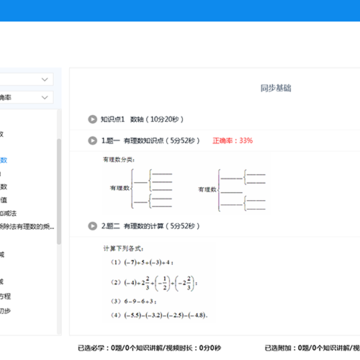The width and height of the screenshot is (360, 360).
Task: Select the highlighted blue chapter item
Action: coord(4,160)
